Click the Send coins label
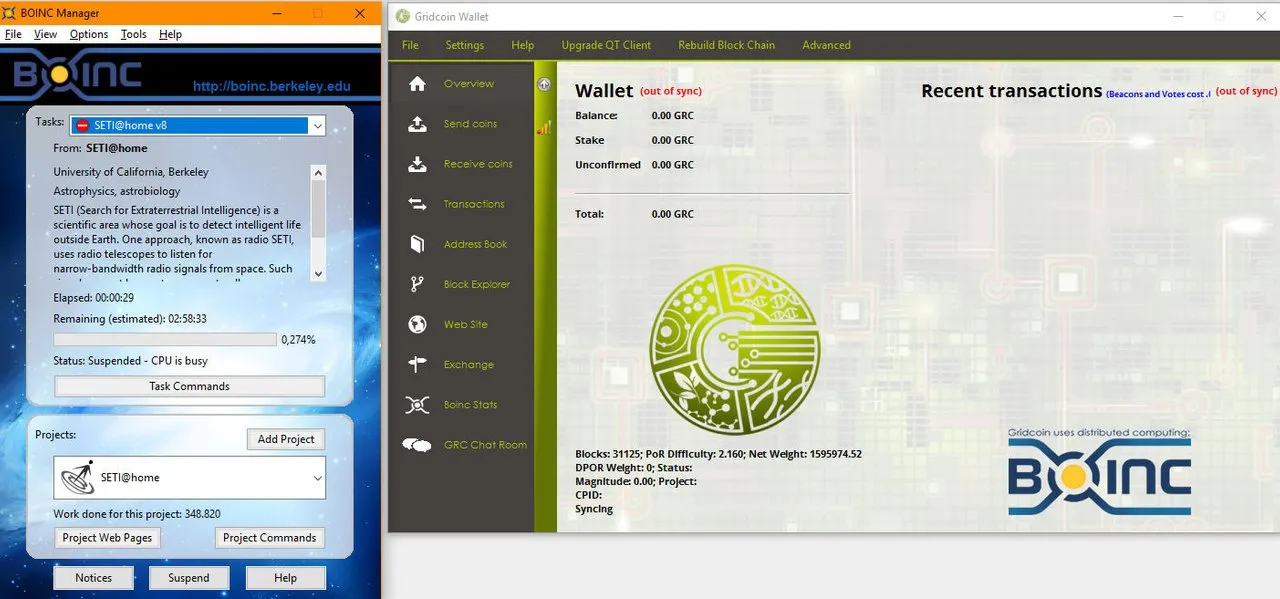The height and width of the screenshot is (599, 1280). 470,124
